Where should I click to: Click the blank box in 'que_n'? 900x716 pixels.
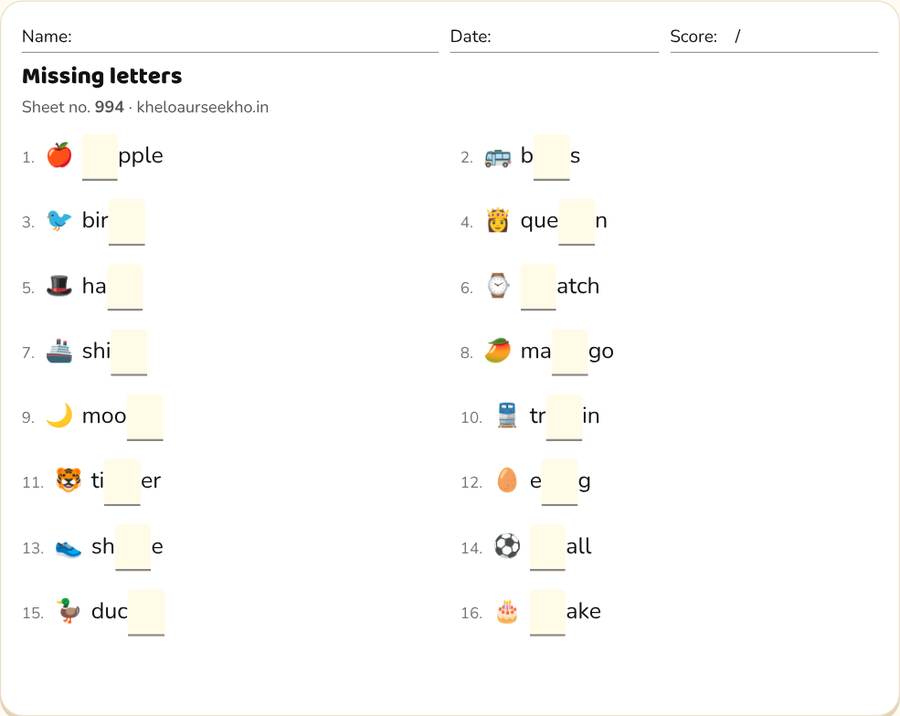pos(577,222)
